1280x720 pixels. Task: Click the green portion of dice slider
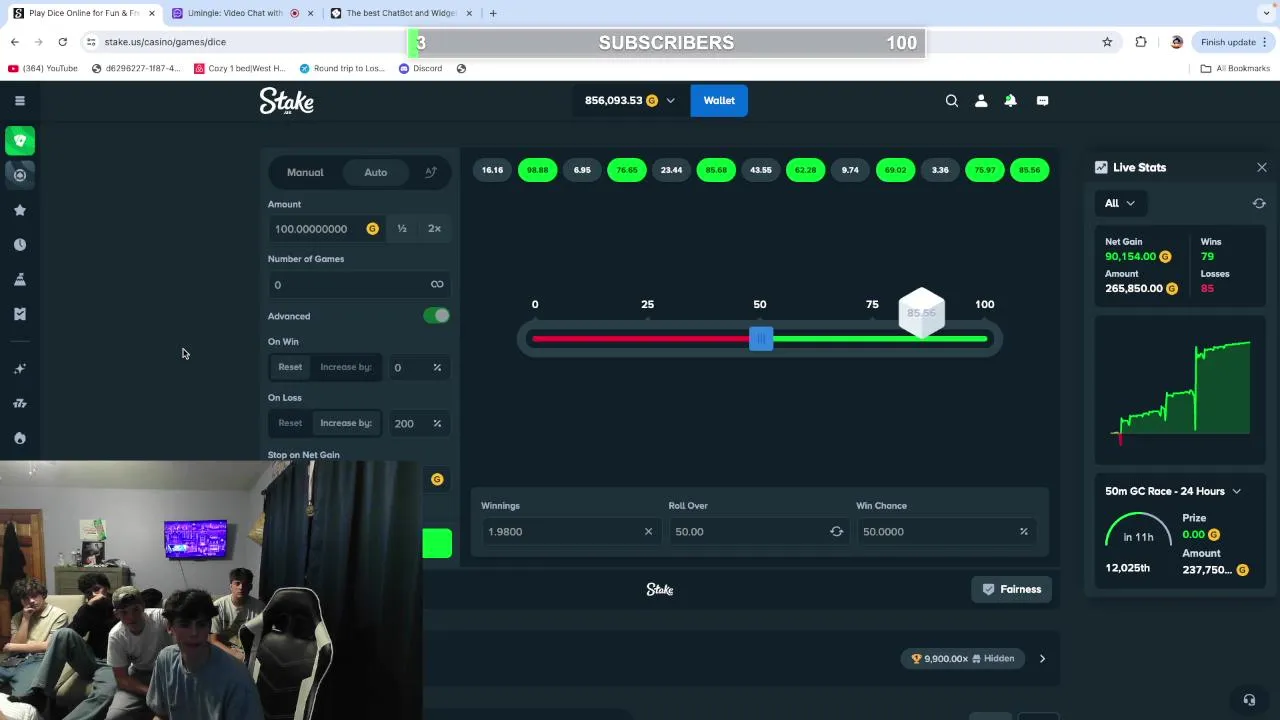point(880,339)
